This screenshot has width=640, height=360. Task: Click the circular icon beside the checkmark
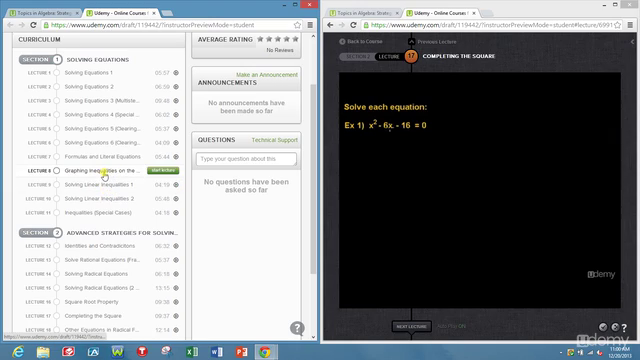[x=615, y=327]
